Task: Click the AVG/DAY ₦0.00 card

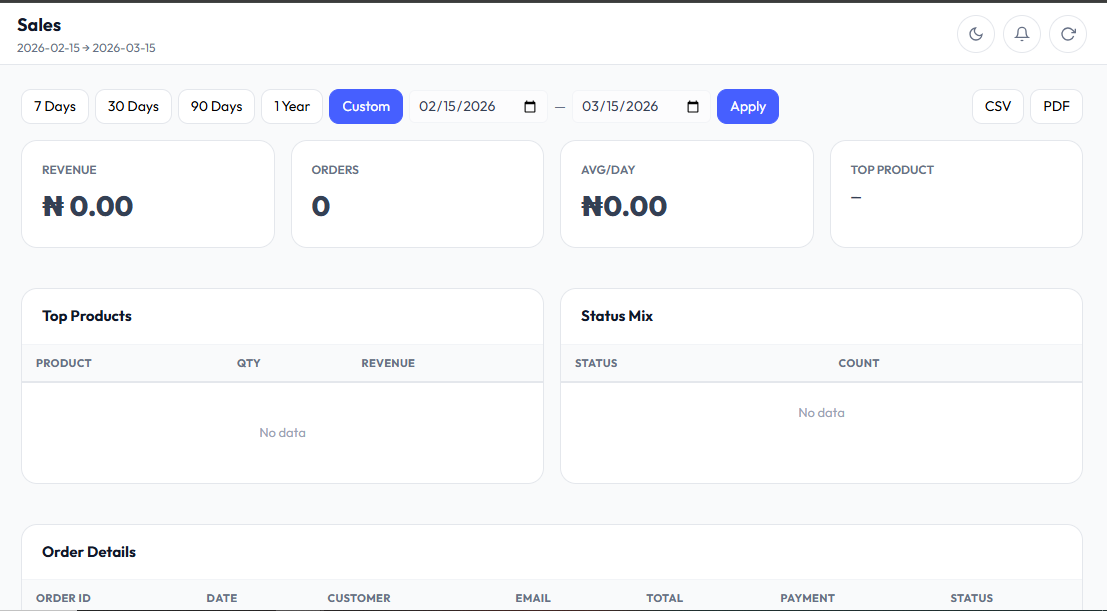Action: click(x=687, y=194)
